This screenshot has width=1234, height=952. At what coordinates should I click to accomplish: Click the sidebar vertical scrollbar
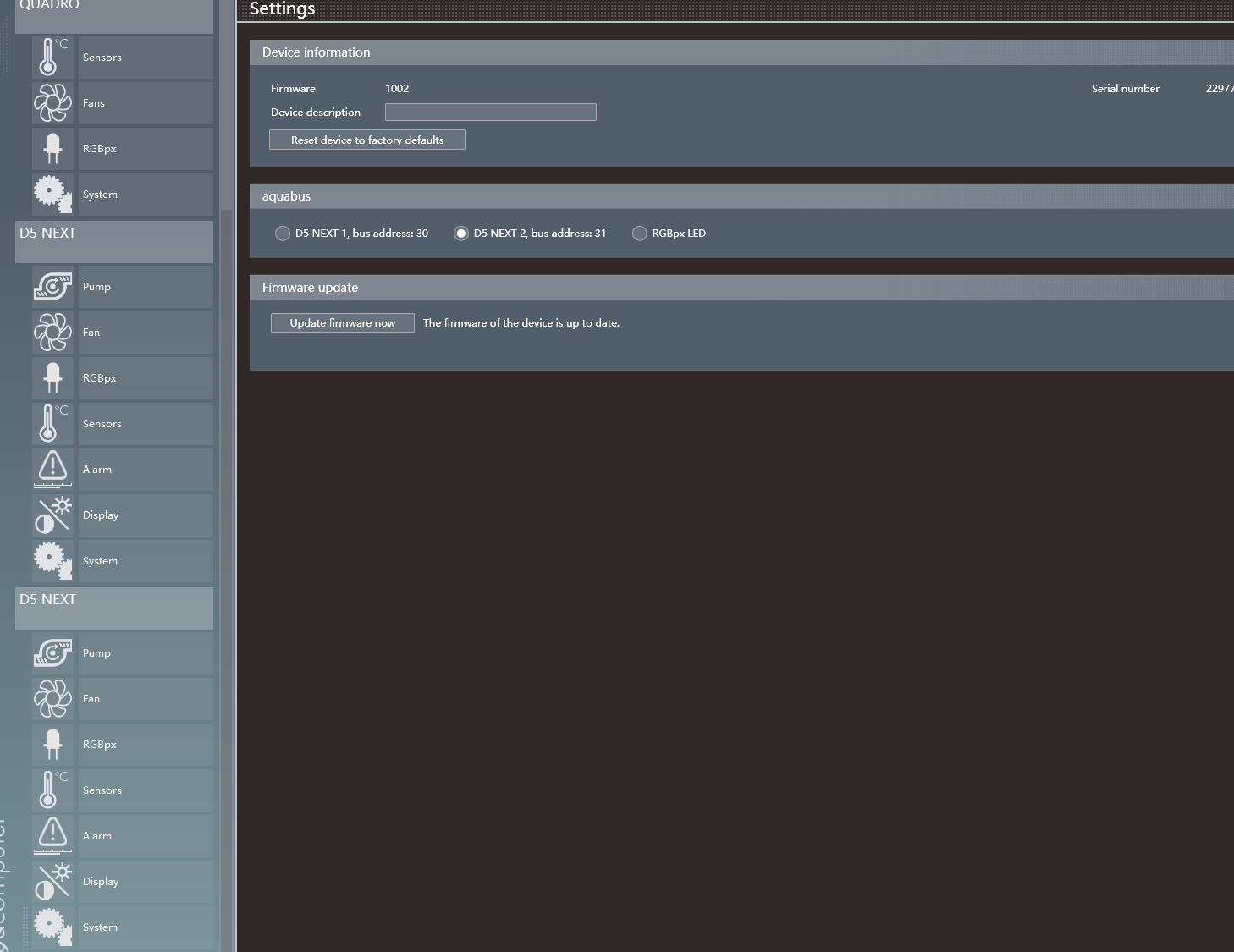pos(225,508)
